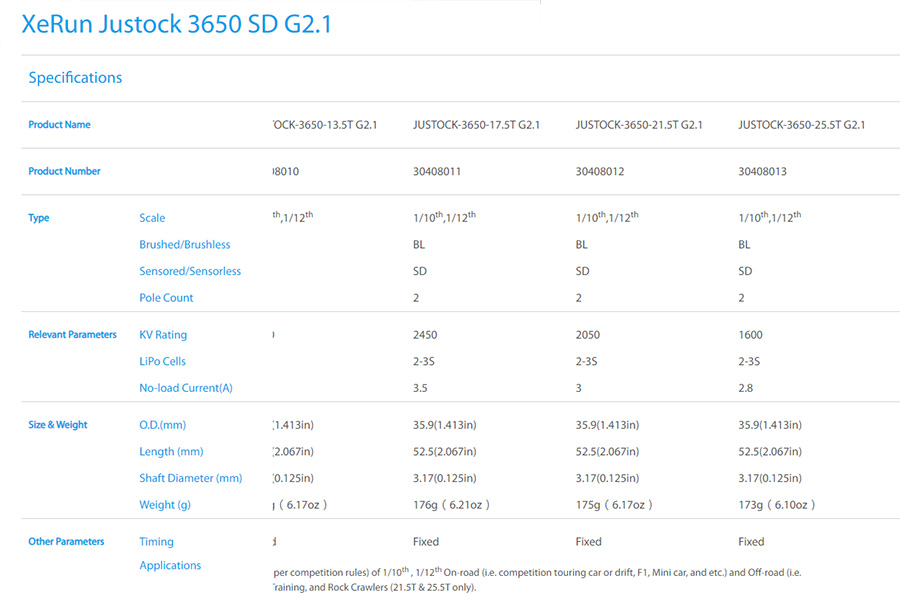
Task: Click the Other Parameters section label
Action: tap(66, 541)
